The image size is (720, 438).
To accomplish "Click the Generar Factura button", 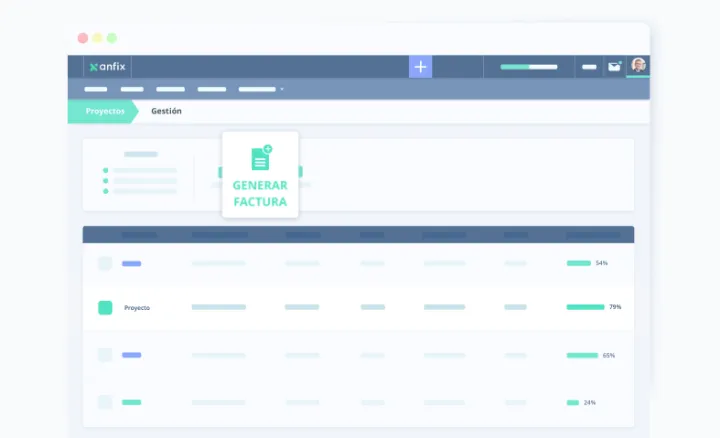I will click(x=260, y=193).
